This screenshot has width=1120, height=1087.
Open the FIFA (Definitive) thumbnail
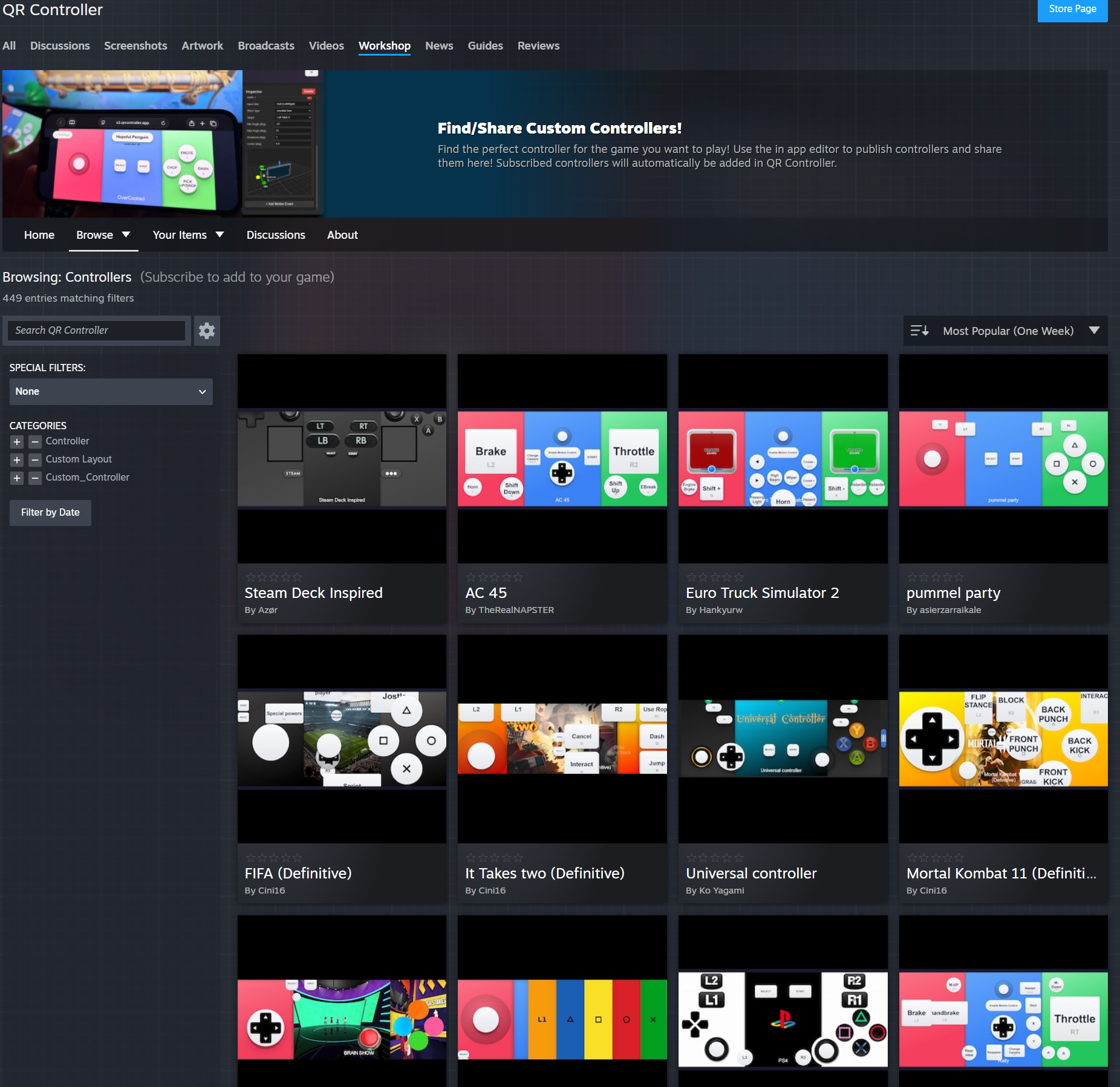click(342, 739)
